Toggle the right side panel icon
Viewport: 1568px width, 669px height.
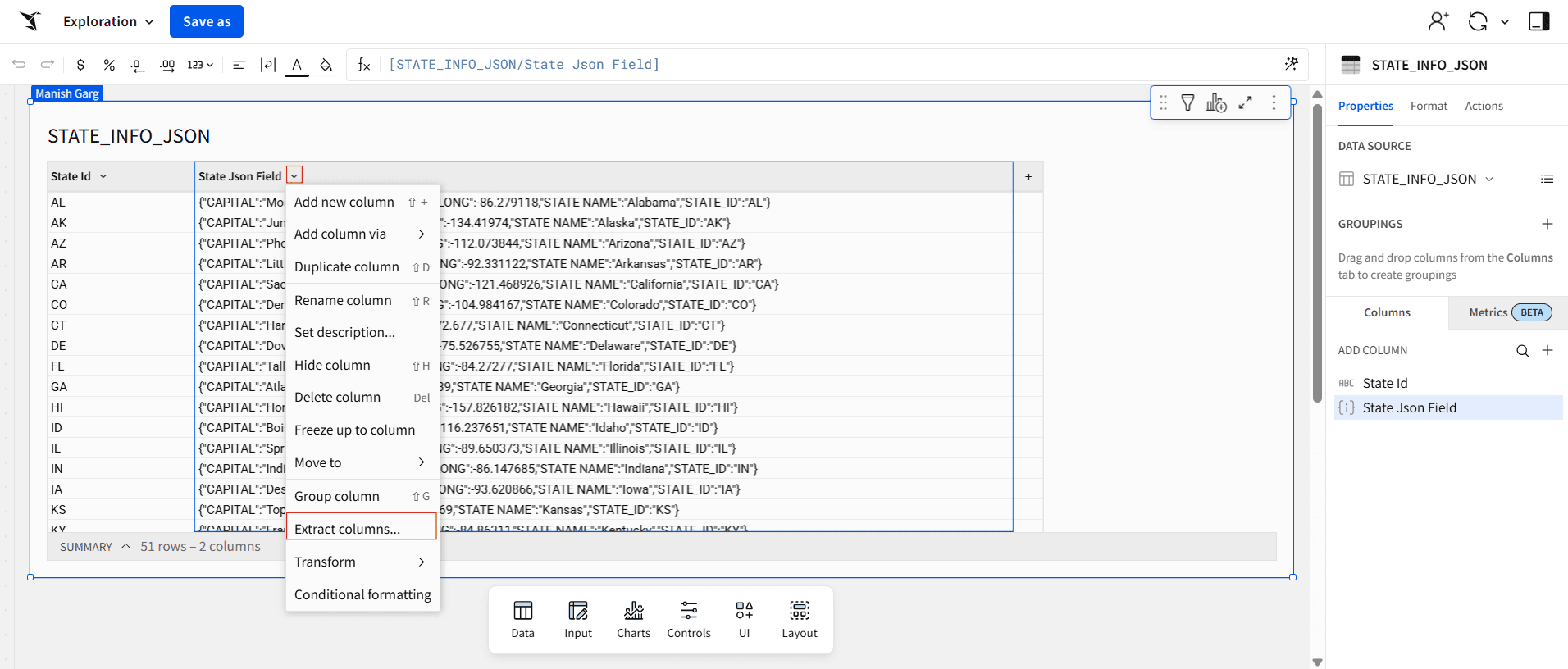click(1539, 21)
